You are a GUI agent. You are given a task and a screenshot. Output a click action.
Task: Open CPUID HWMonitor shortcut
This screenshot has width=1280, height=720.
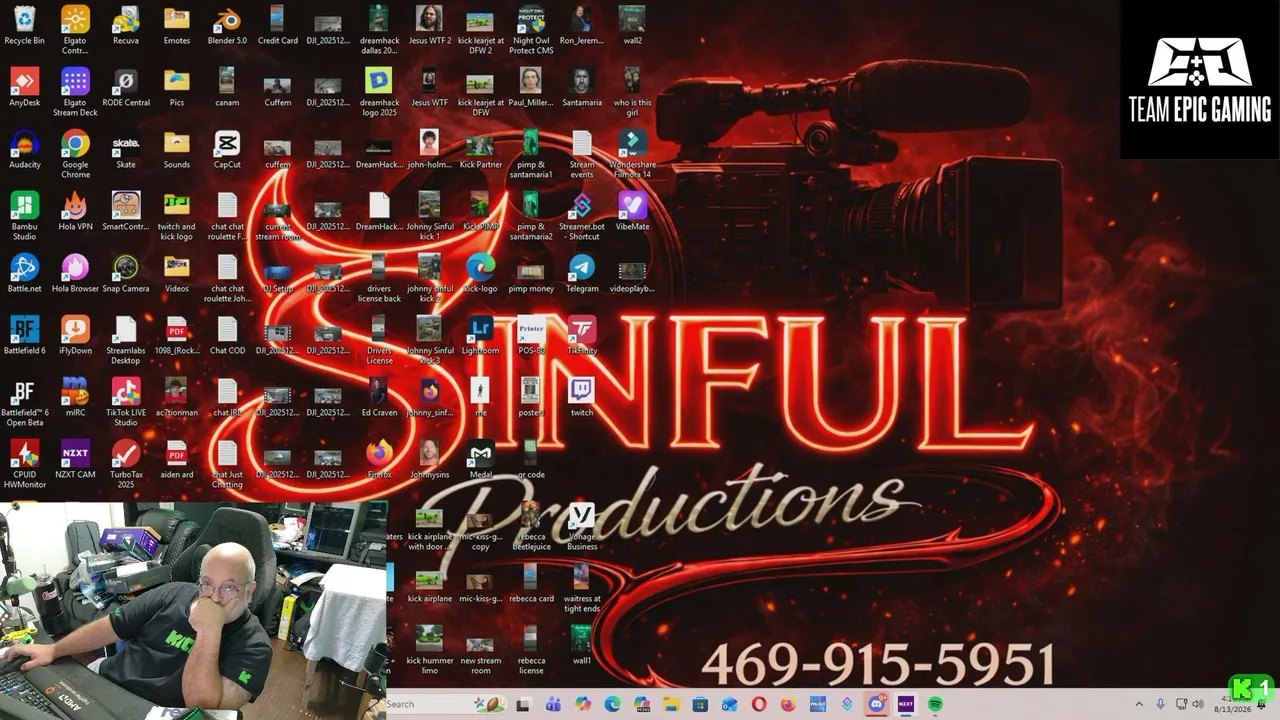click(24, 465)
